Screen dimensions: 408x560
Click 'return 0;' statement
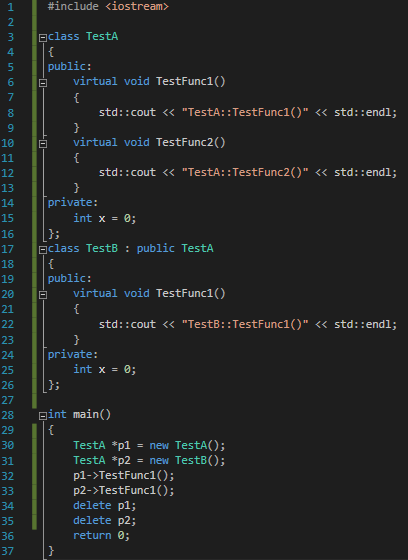[x=101, y=536]
